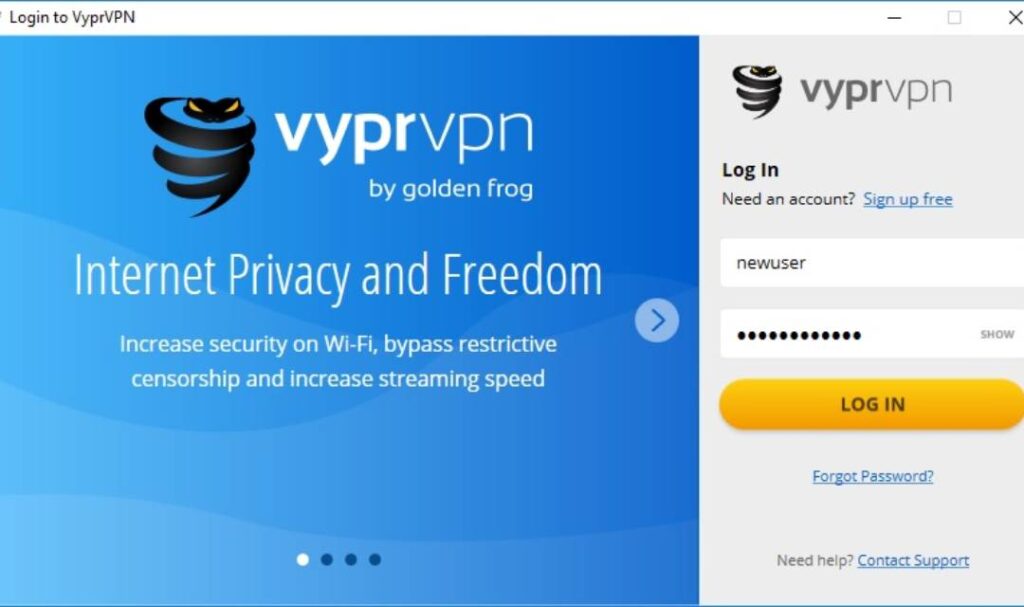Select the second carousel dot
Viewport: 1024px width, 607px height.
(327, 559)
